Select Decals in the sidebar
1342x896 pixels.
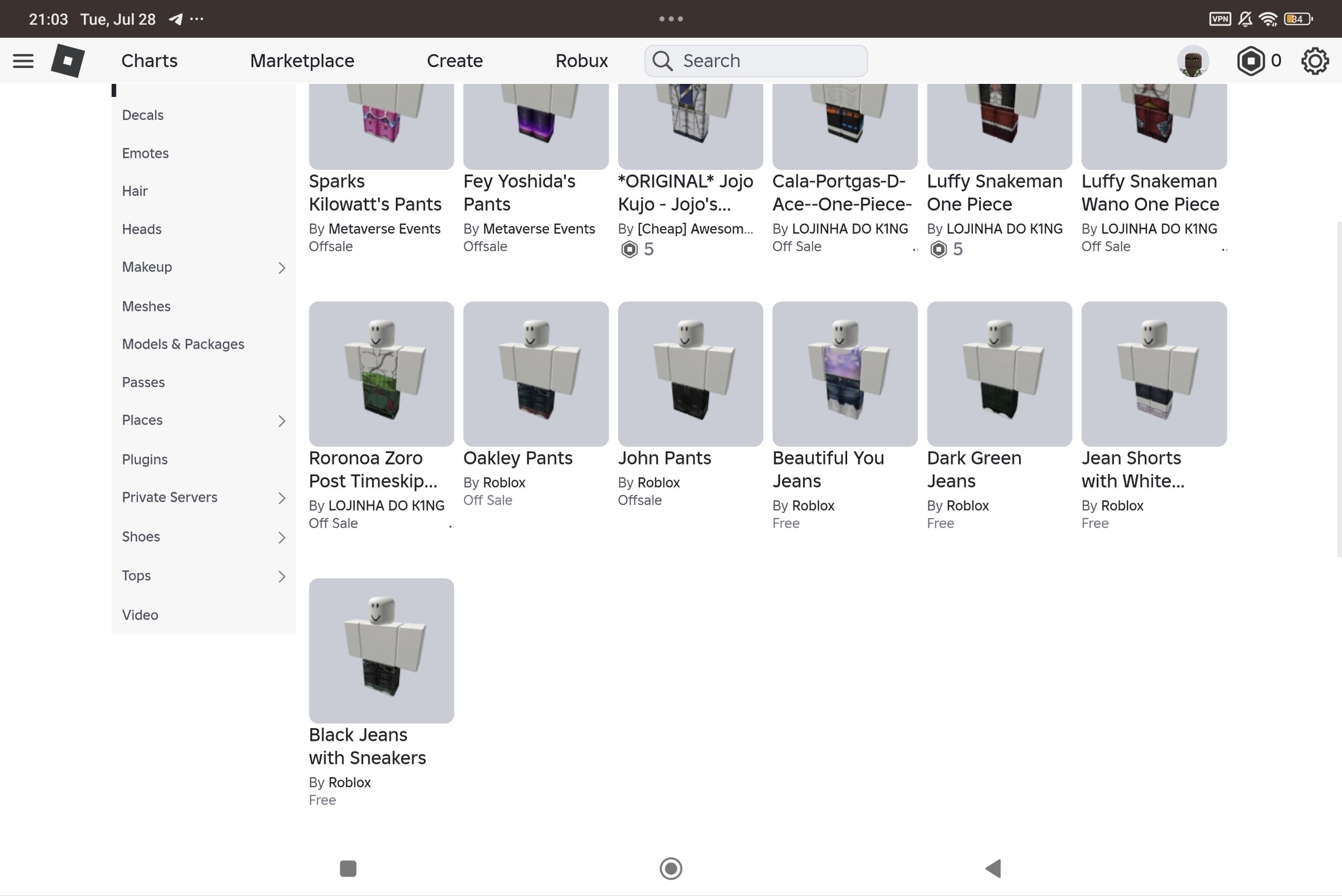(x=143, y=115)
